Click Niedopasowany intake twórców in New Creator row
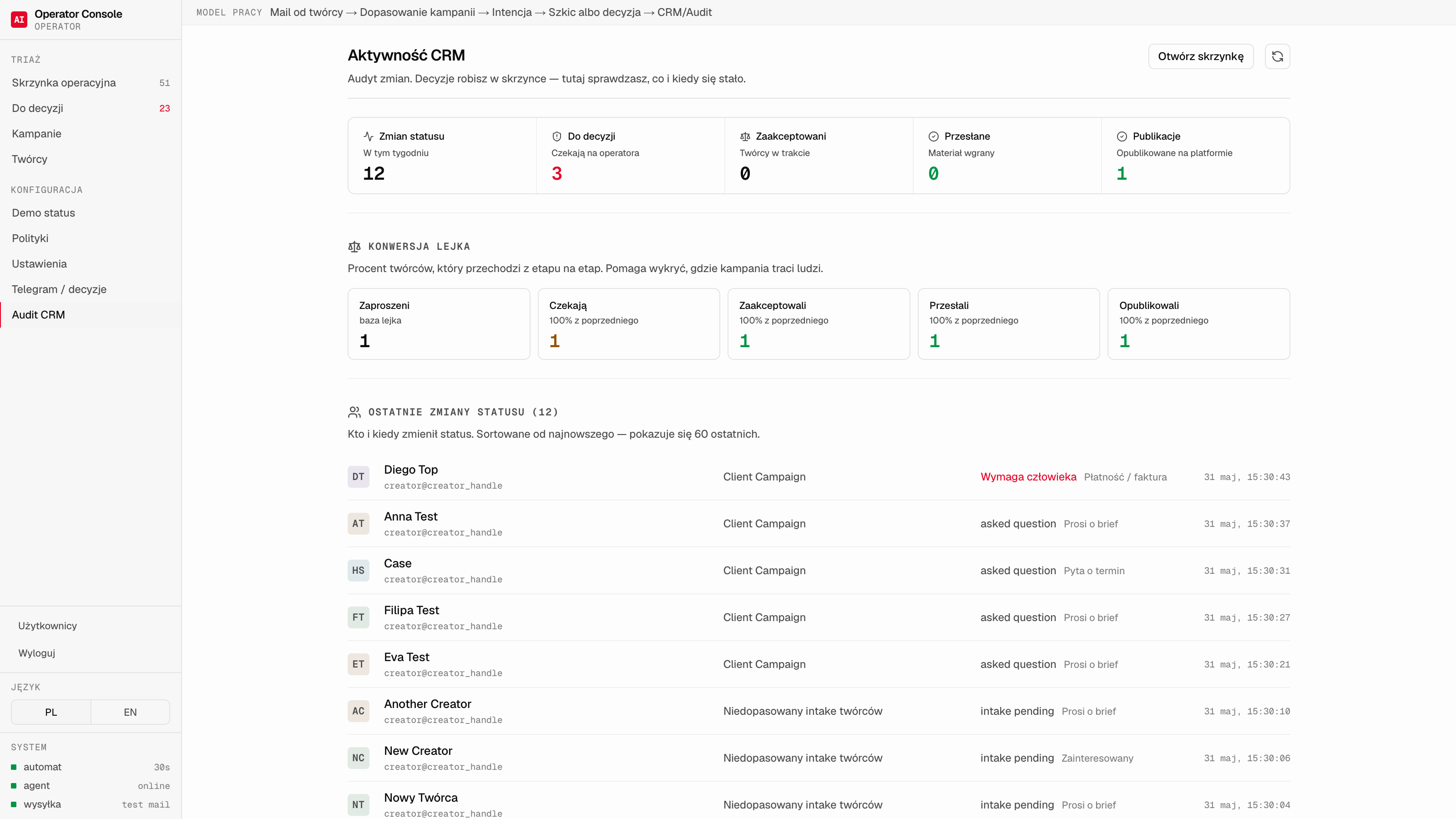This screenshot has height=819, width=1456. (803, 758)
